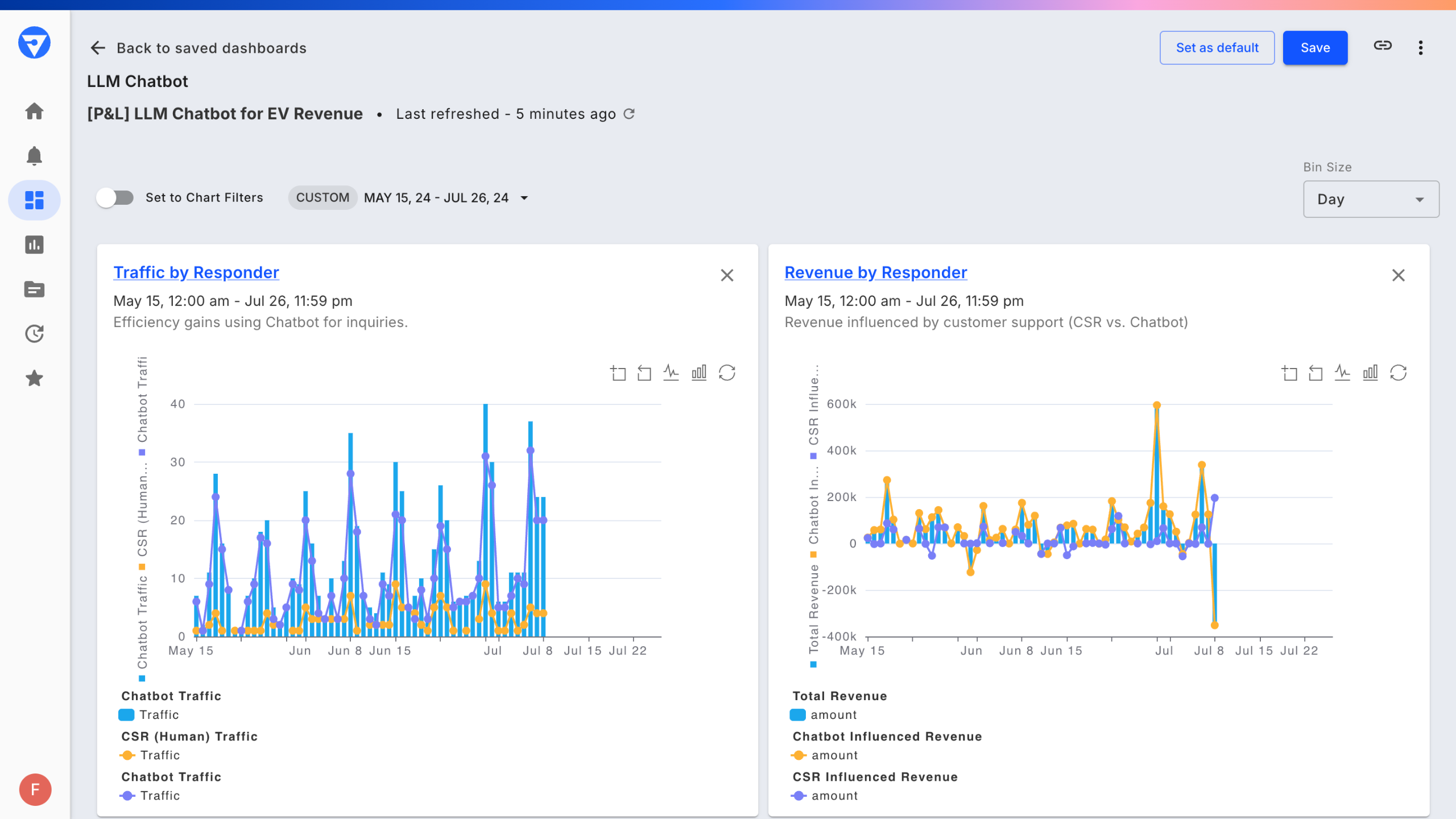1456x819 pixels.
Task: Switch Traffic chart to bar view
Action: (x=699, y=373)
